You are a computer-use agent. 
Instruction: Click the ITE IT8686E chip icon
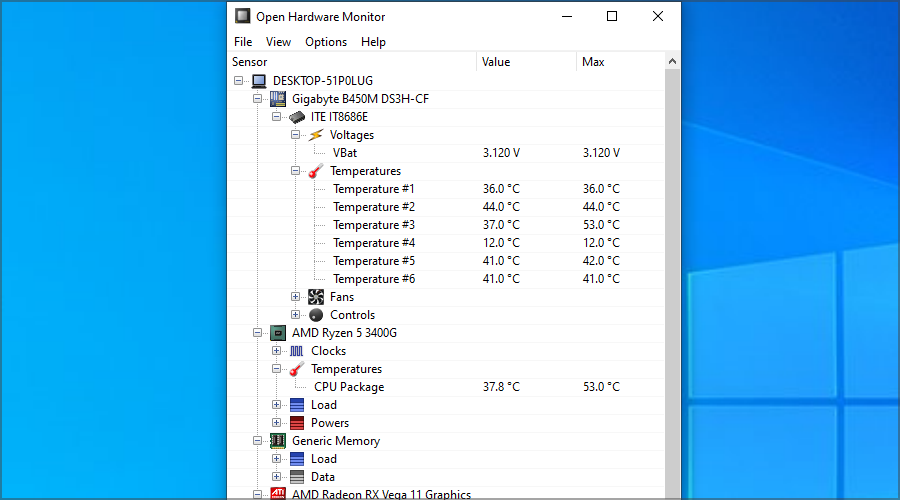(x=297, y=117)
